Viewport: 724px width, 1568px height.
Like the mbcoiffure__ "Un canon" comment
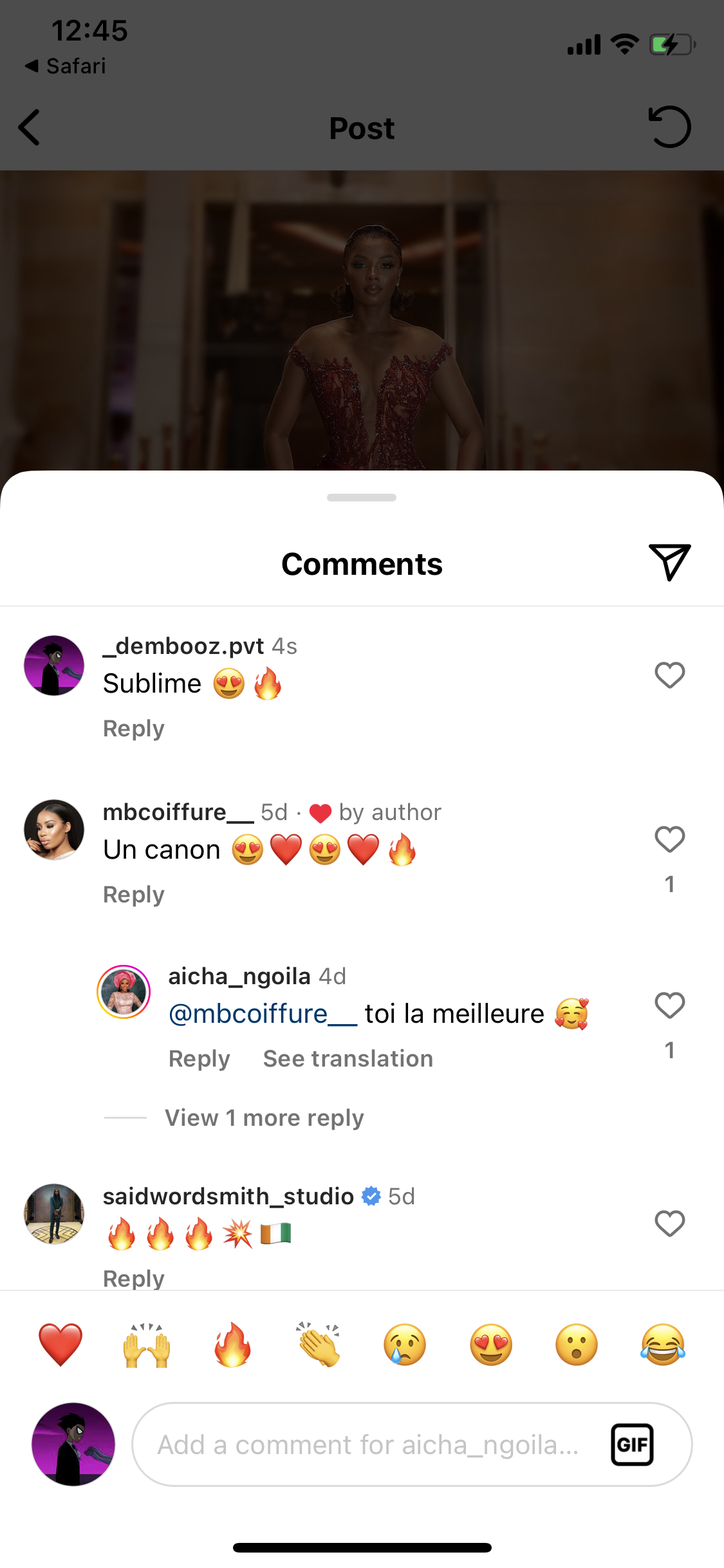(669, 839)
